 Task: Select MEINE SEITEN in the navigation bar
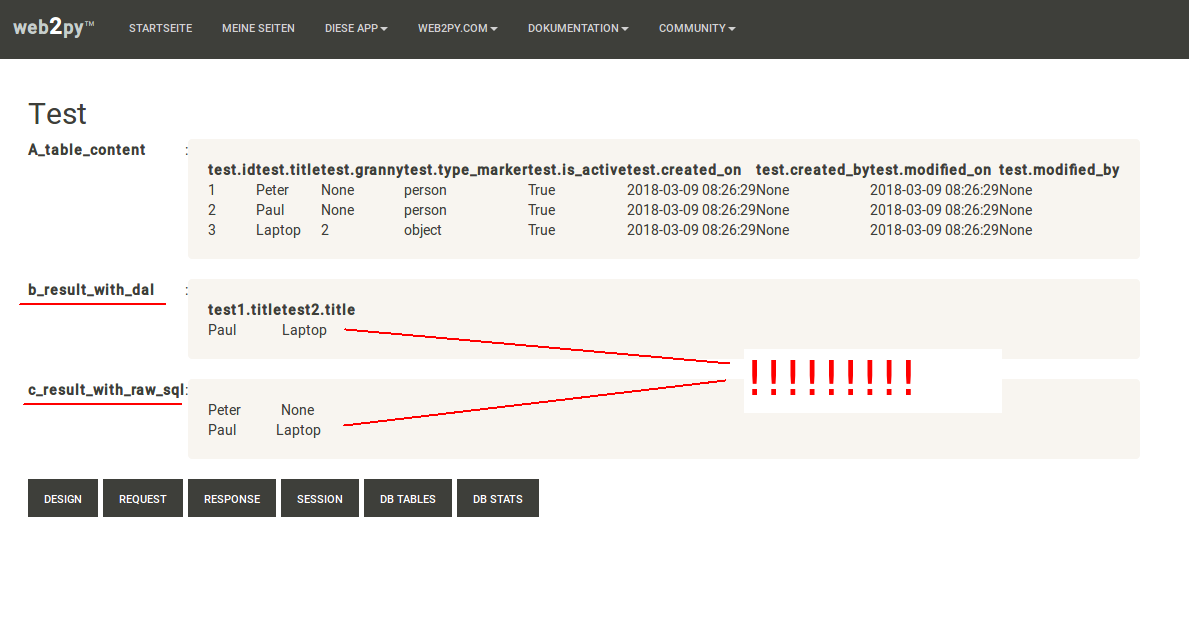258,29
